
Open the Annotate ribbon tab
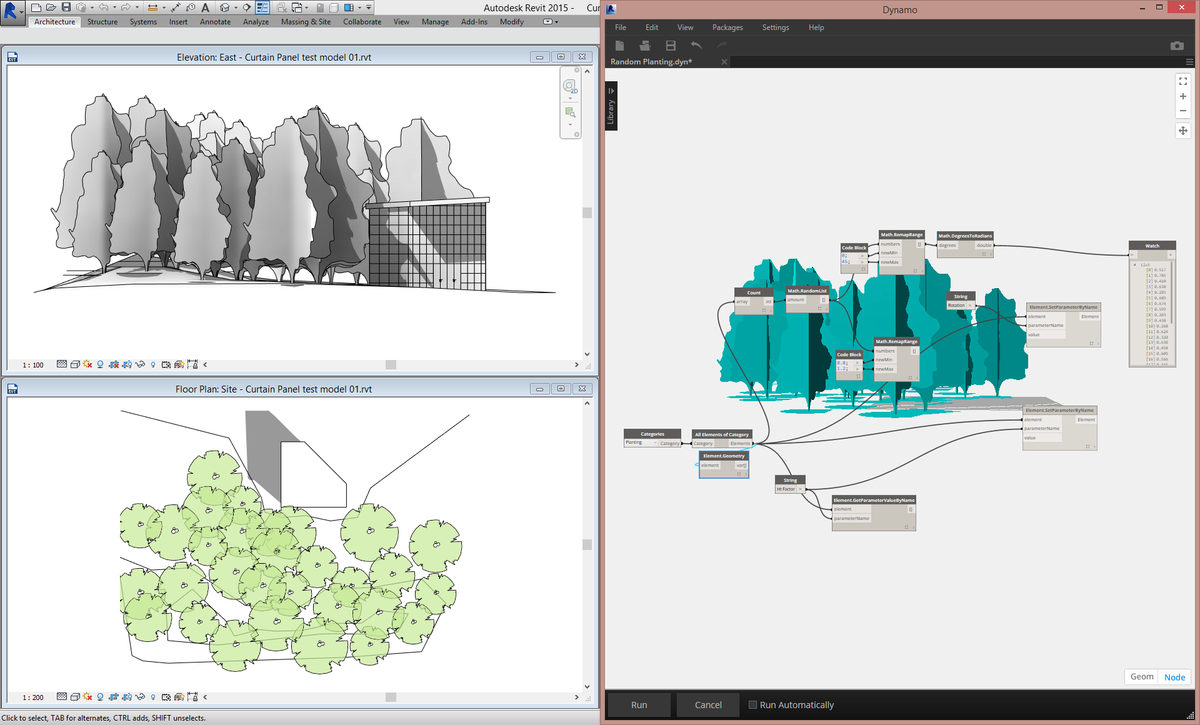point(215,21)
